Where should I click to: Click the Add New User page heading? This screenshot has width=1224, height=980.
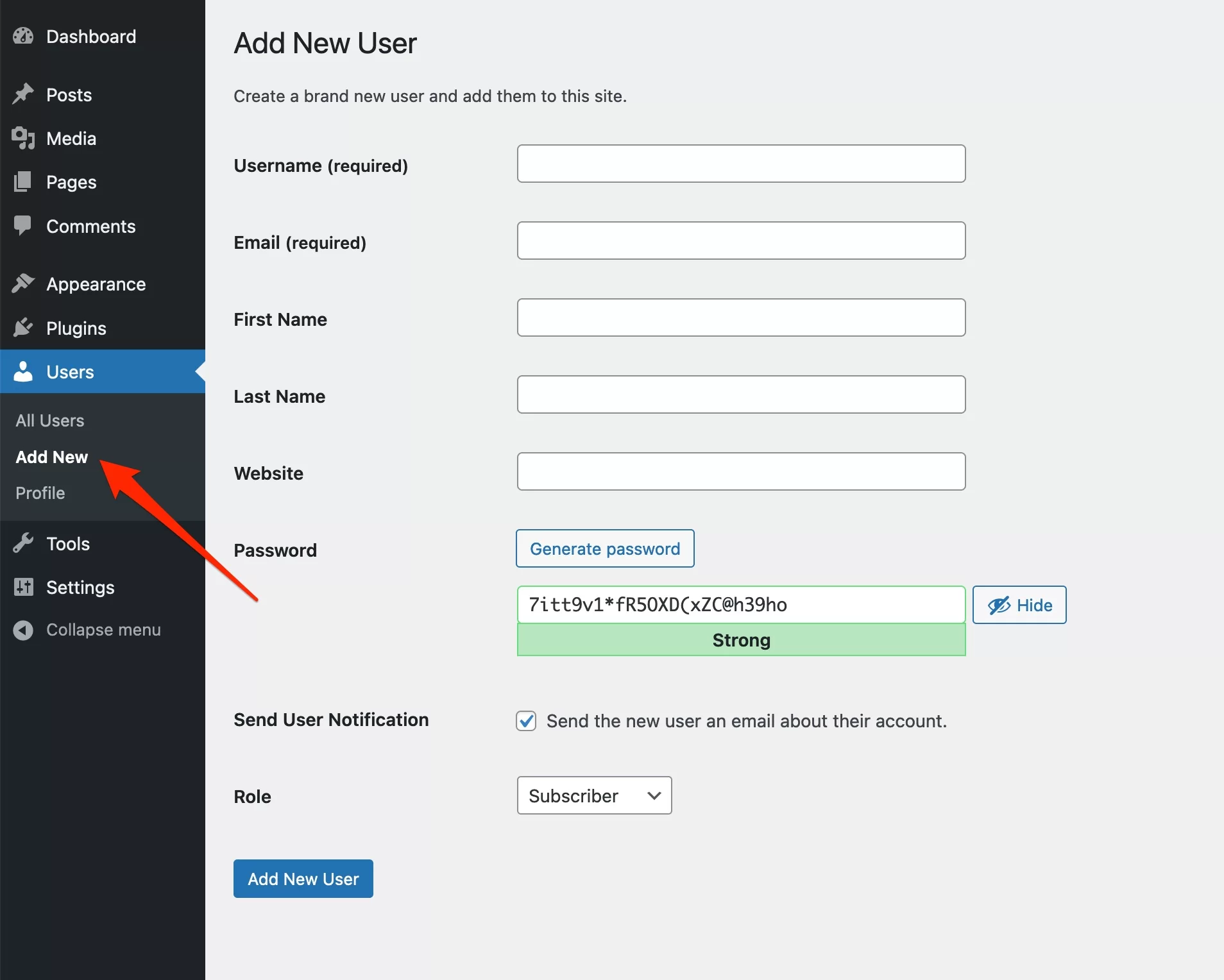pyautogui.click(x=325, y=44)
